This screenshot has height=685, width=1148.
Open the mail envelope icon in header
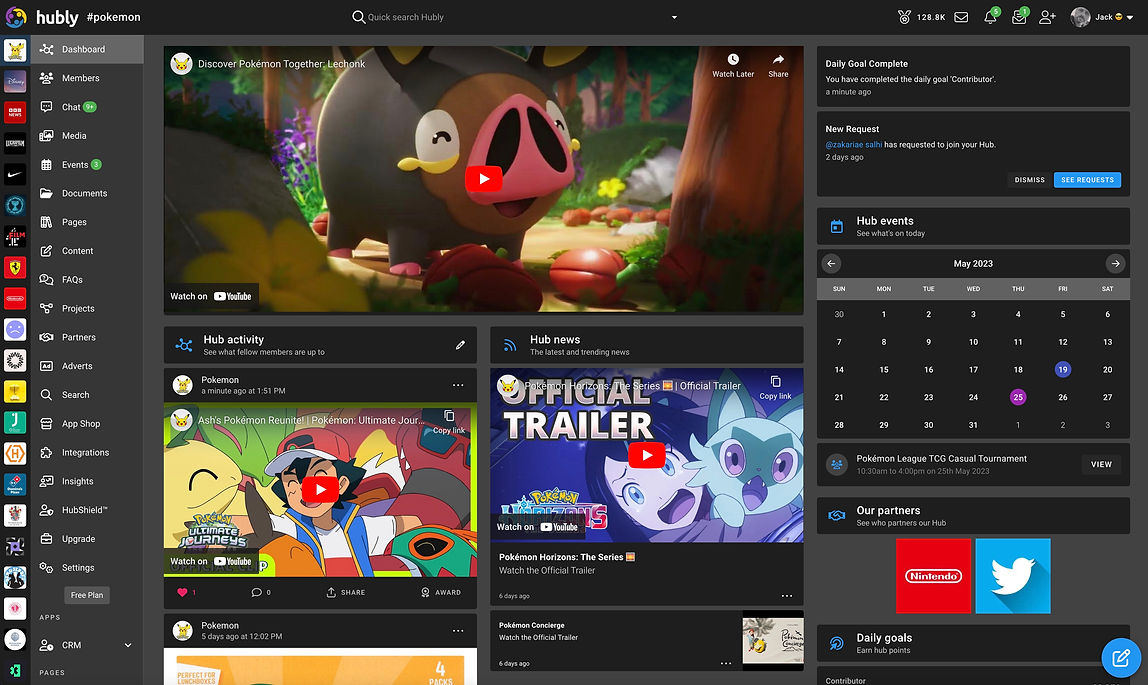[961, 17]
